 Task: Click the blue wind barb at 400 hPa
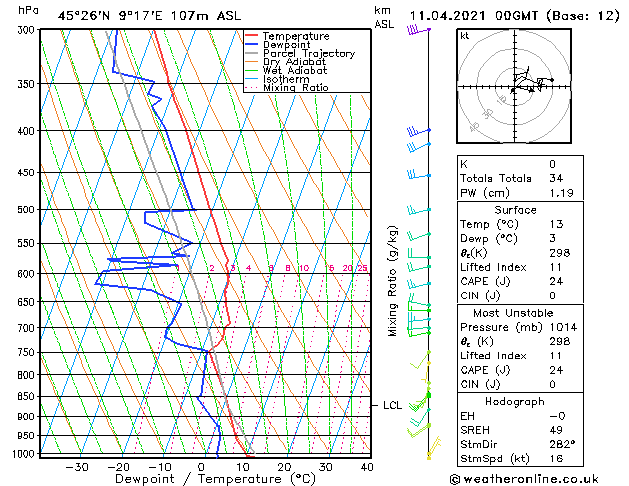pos(419,131)
